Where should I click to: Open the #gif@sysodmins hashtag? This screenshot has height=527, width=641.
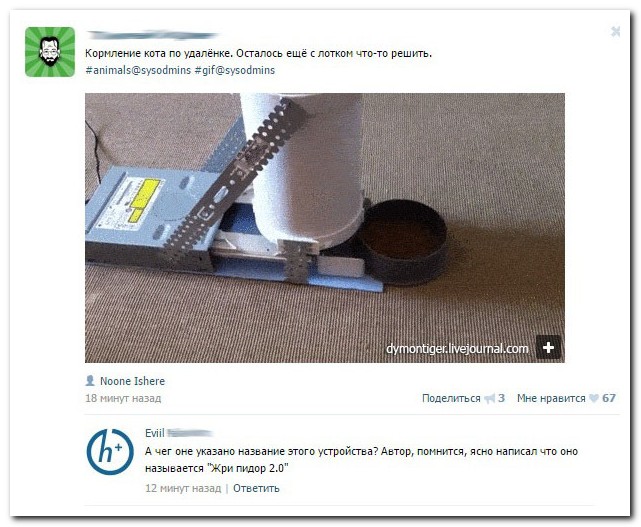point(235,70)
